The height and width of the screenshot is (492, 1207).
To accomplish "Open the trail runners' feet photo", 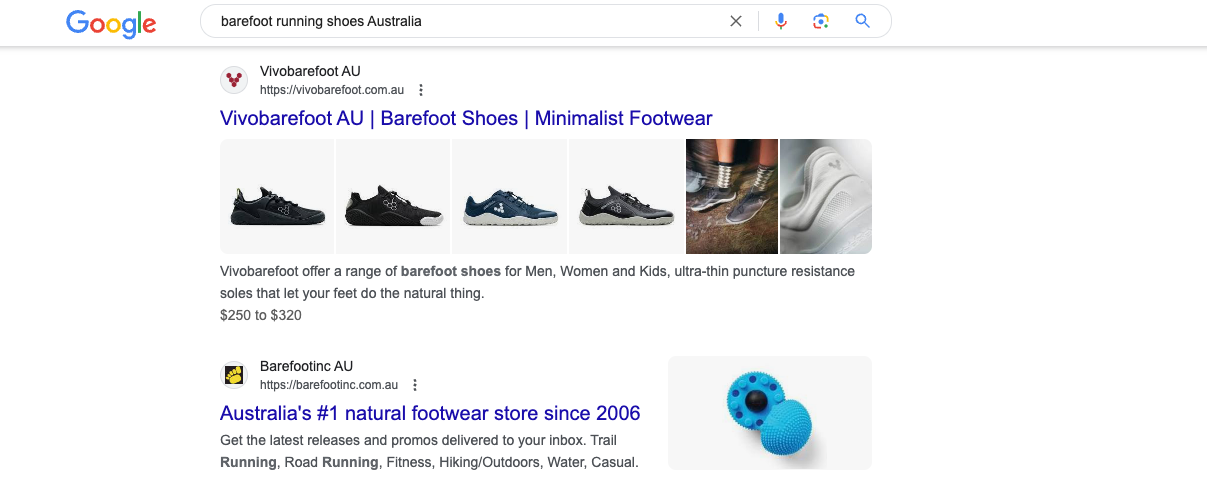I will tap(732, 196).
